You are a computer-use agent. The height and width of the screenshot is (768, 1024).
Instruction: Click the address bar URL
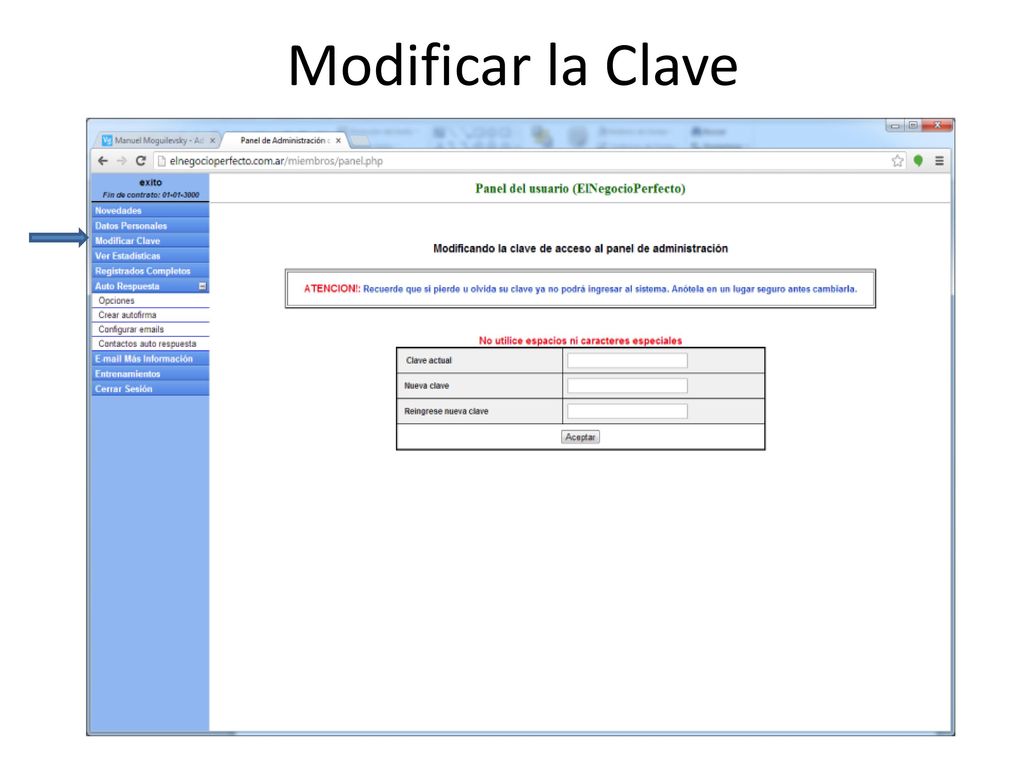276,161
